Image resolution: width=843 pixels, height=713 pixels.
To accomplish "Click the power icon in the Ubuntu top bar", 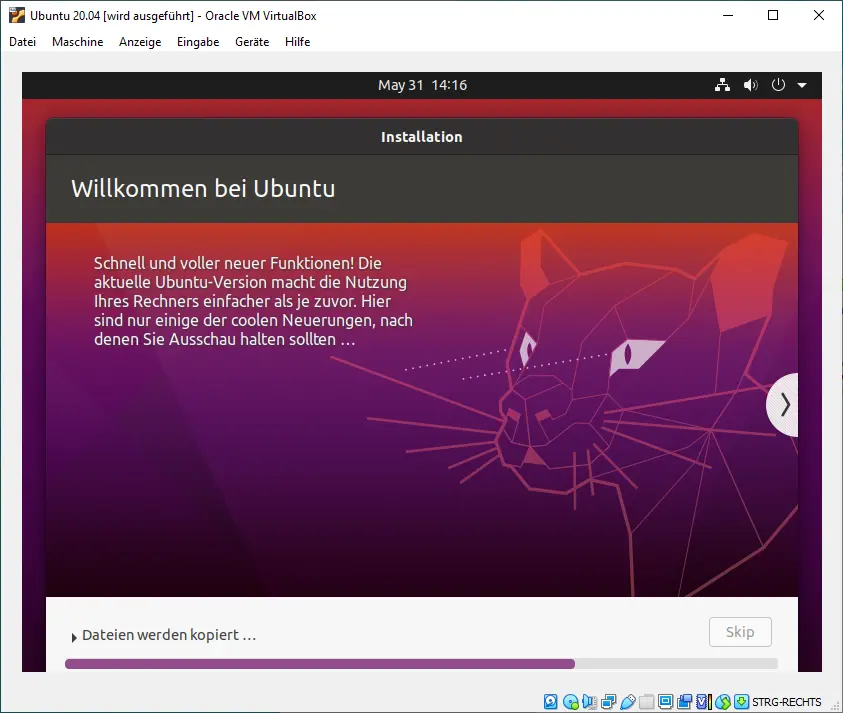I will click(779, 85).
